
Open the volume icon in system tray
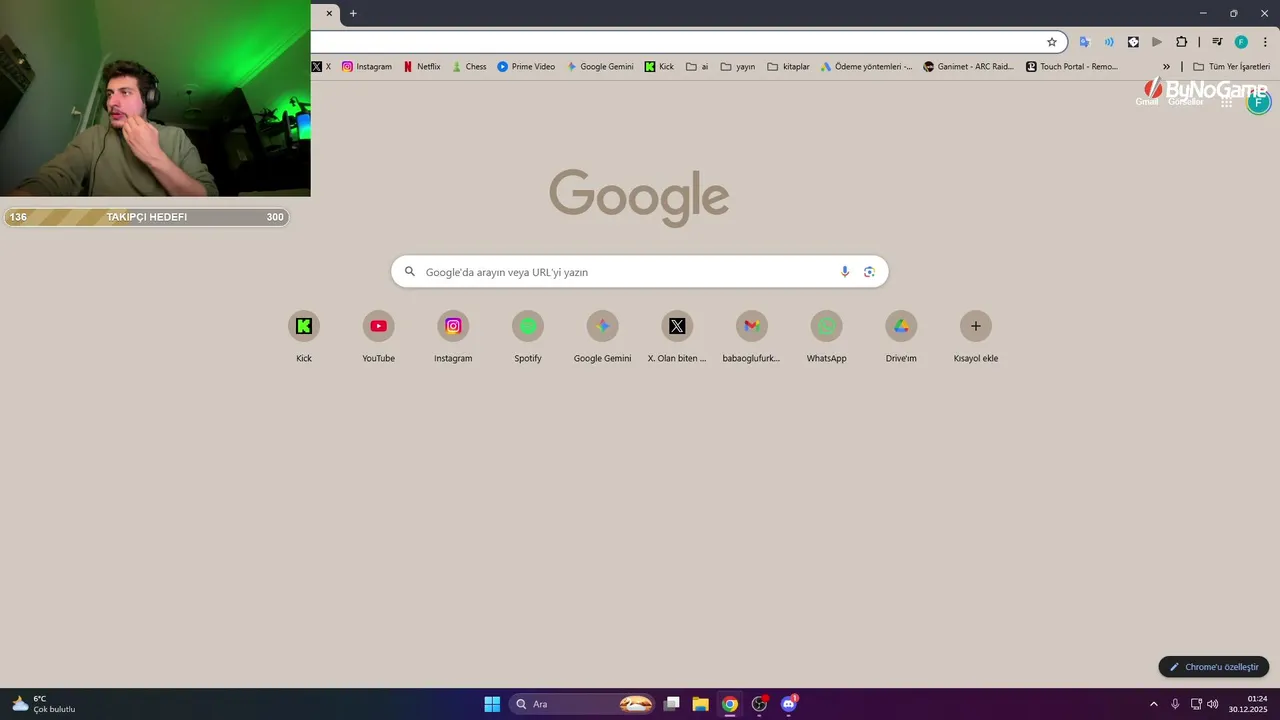click(1213, 704)
